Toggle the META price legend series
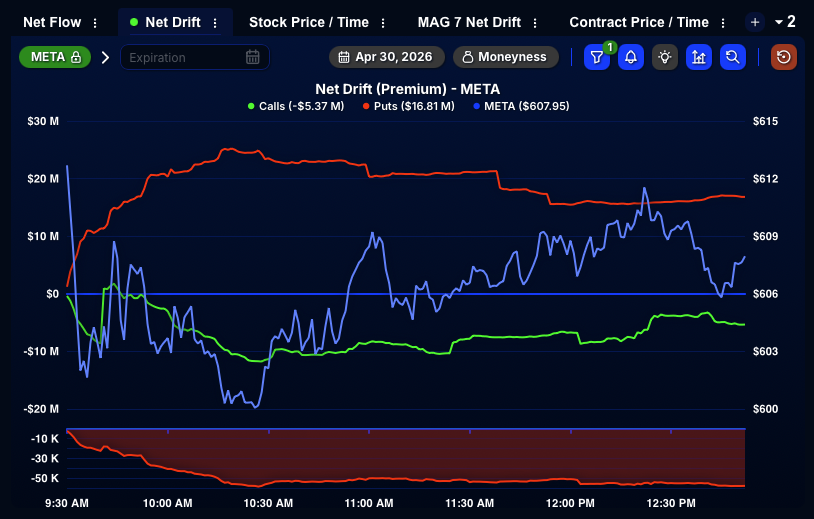Viewport: 814px width, 519px height. tap(521, 106)
